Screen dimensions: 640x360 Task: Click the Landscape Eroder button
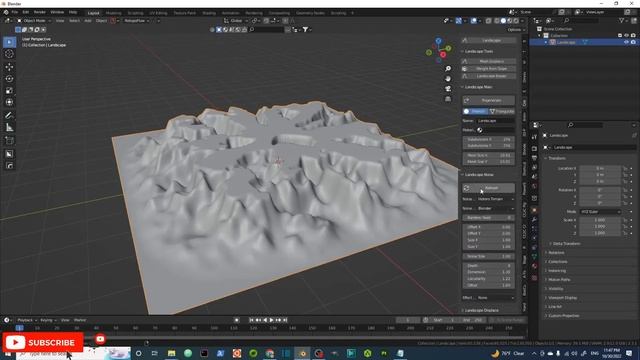coord(489,76)
